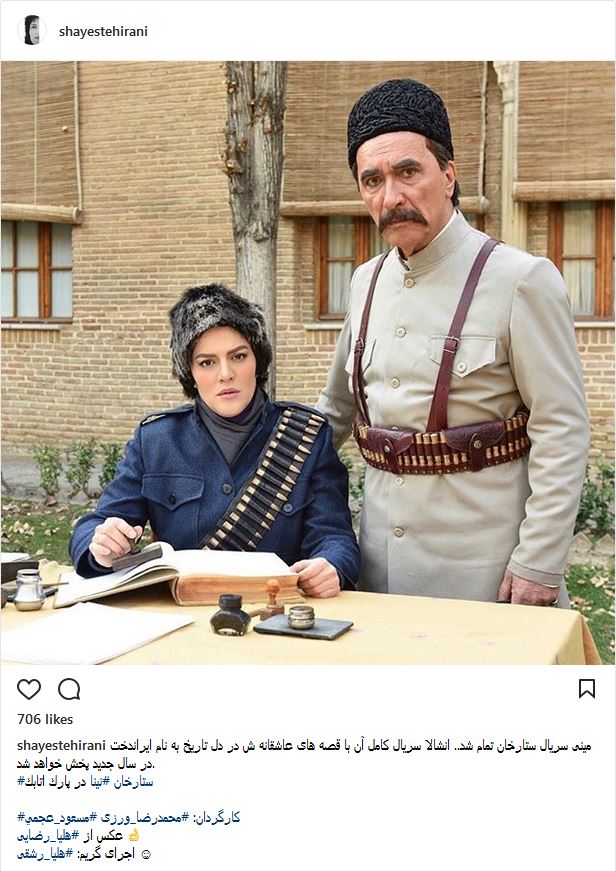
Task: Open shayestehirani username in the caption
Action: click(61, 745)
